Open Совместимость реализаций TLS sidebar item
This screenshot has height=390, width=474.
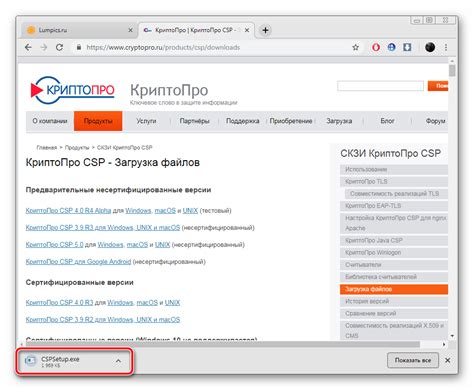tap(396, 193)
